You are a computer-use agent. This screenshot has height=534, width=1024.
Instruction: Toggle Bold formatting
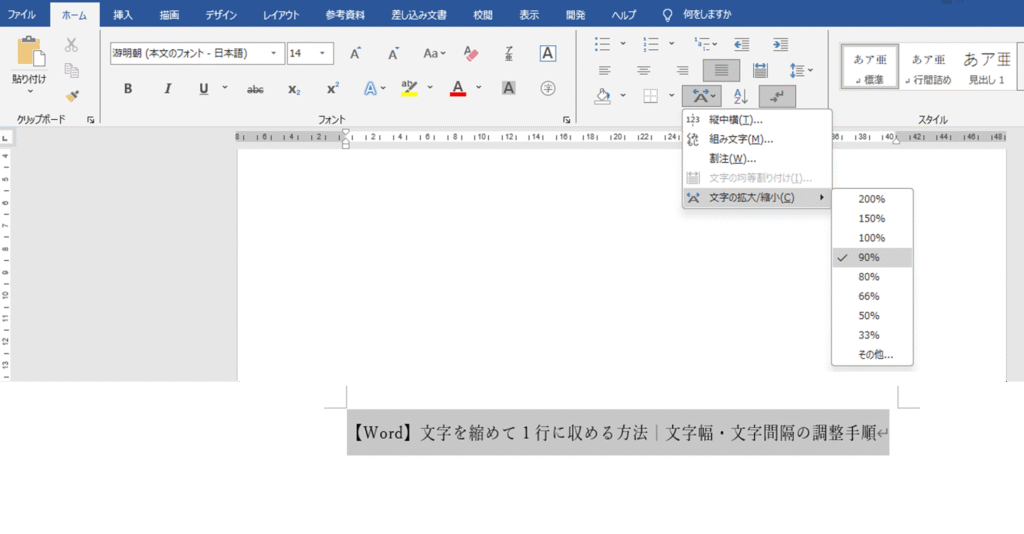click(128, 89)
